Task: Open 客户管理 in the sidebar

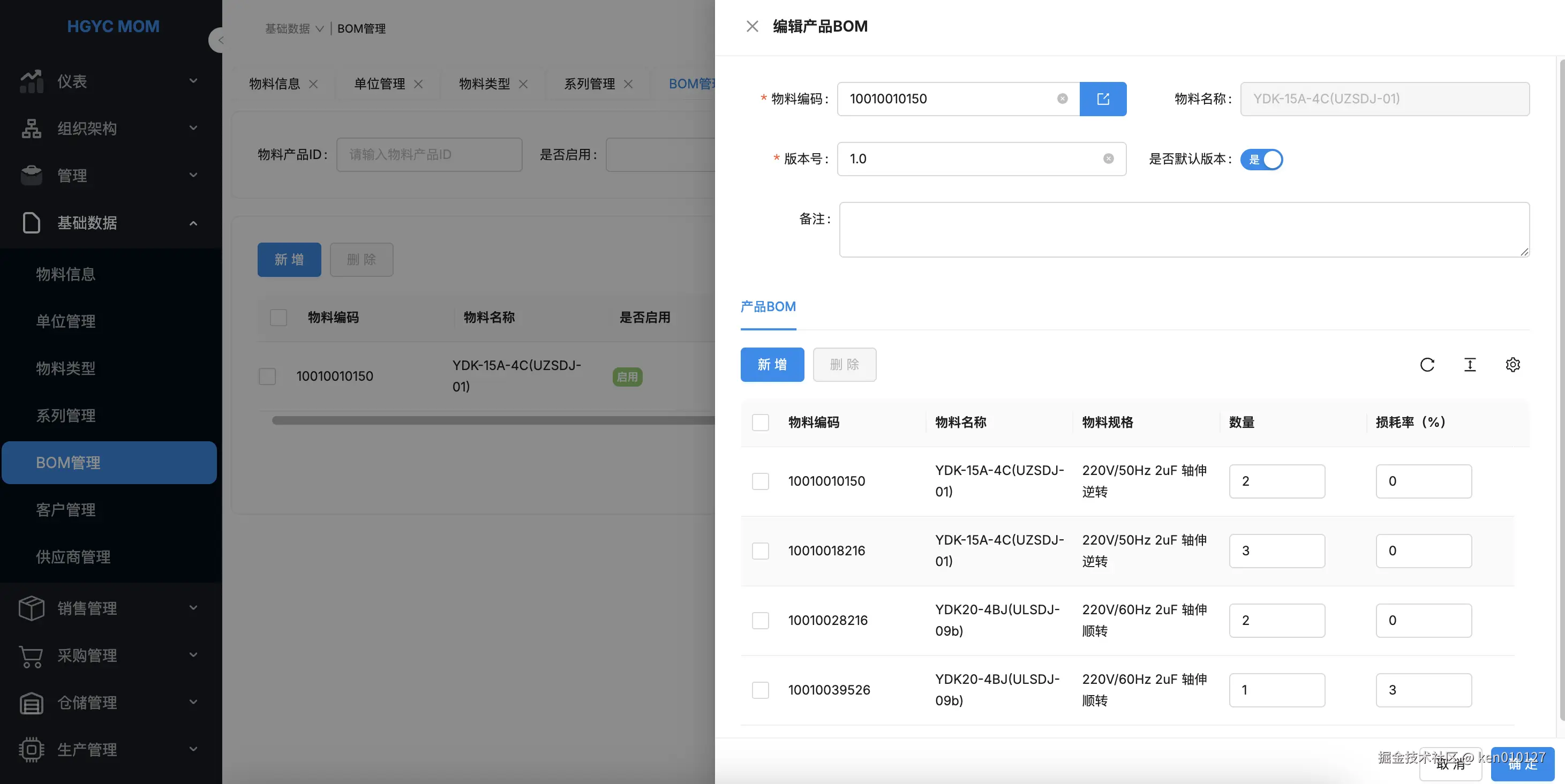Action: coord(66,509)
